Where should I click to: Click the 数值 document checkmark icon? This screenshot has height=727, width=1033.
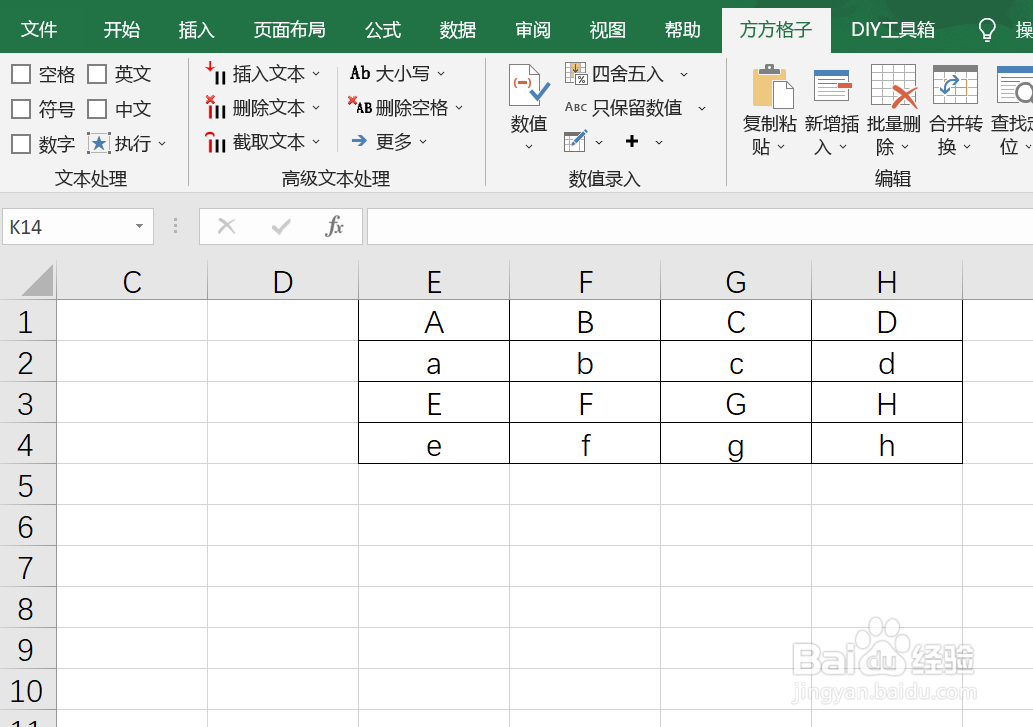click(529, 86)
